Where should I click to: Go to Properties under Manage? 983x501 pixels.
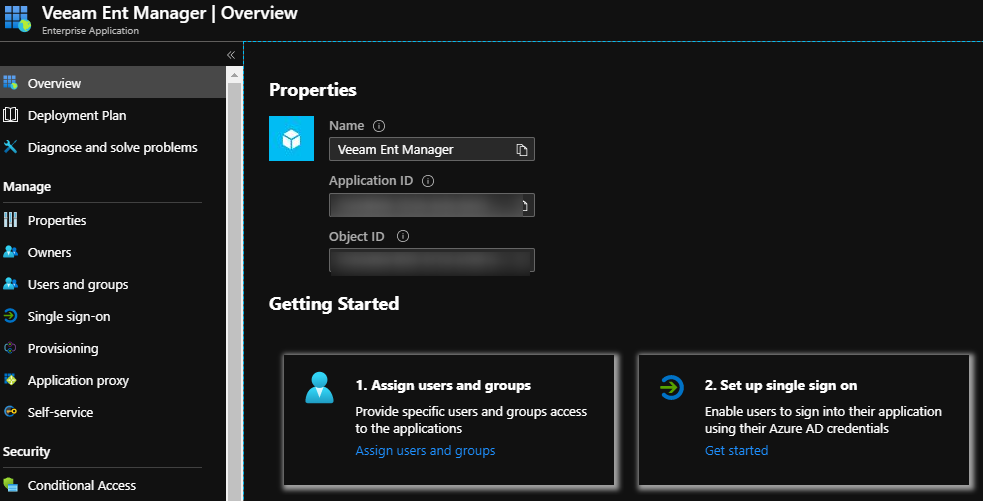point(57,220)
